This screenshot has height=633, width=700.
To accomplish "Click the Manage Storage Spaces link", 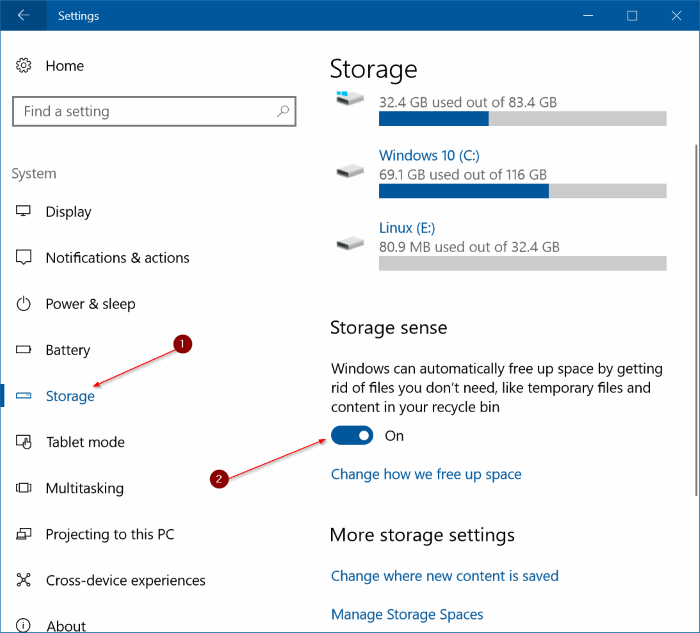I will tap(407, 614).
